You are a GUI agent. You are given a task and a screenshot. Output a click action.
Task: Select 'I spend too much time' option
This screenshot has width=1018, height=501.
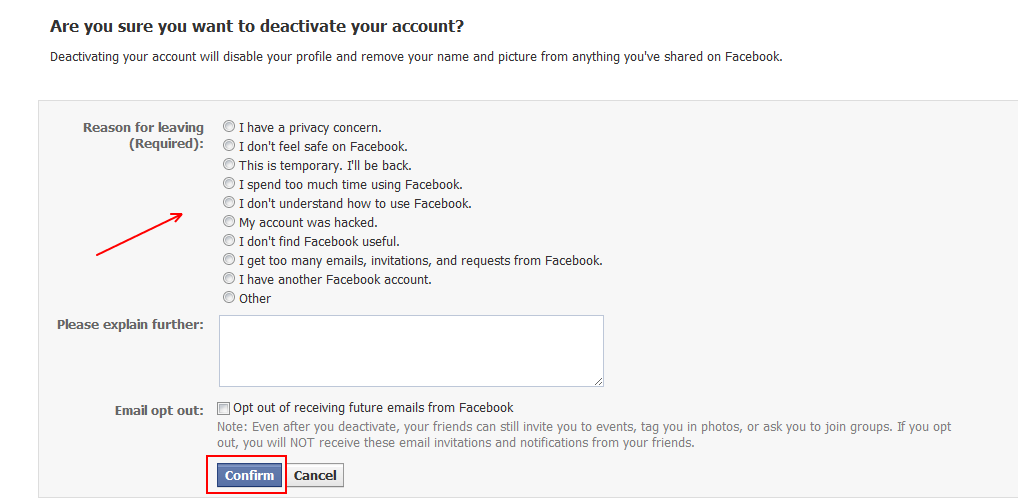pyautogui.click(x=230, y=184)
